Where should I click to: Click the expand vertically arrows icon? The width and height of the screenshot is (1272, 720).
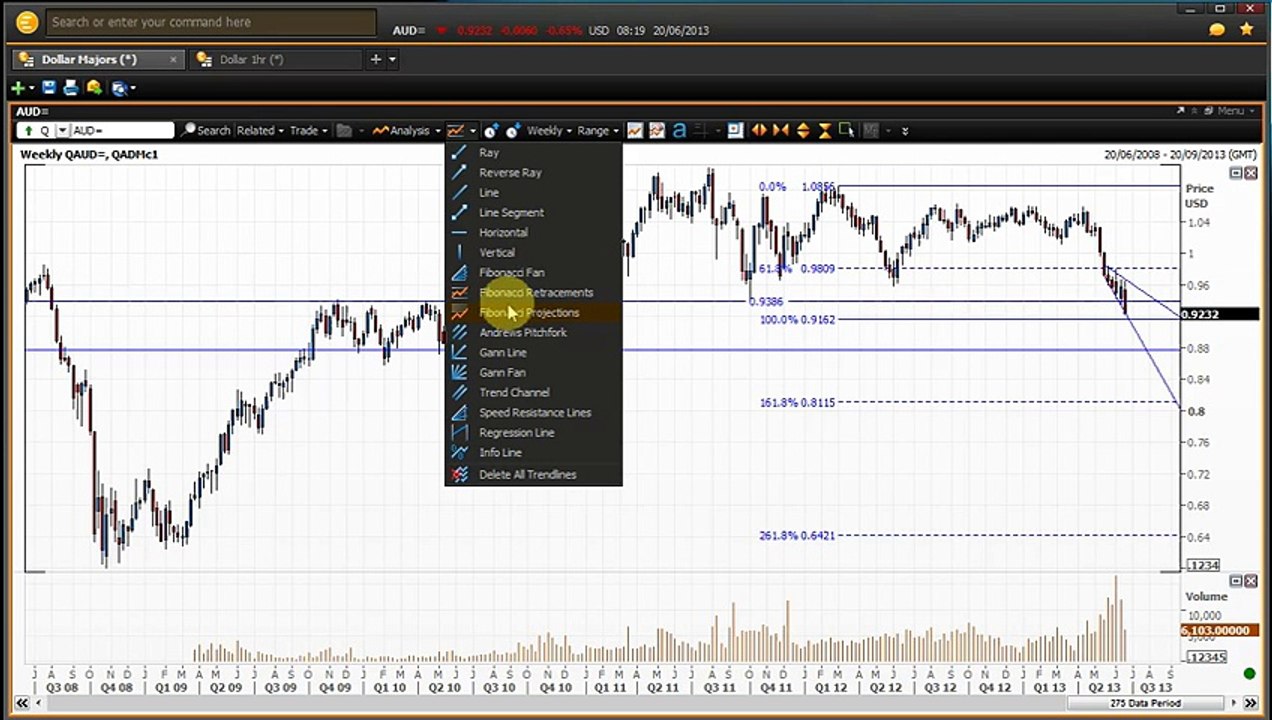tap(803, 131)
